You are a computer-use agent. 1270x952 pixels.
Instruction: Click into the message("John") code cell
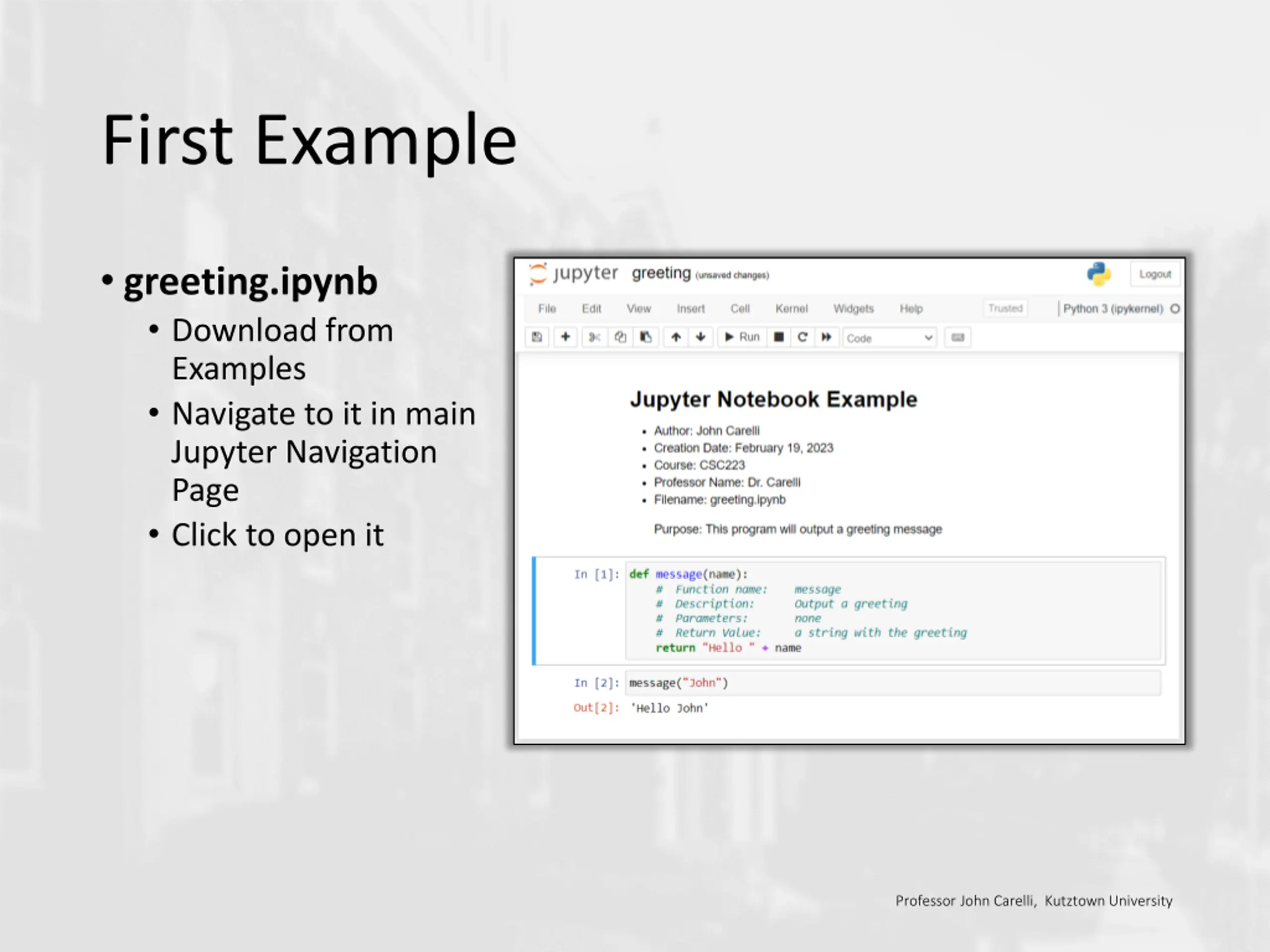pyautogui.click(x=893, y=683)
